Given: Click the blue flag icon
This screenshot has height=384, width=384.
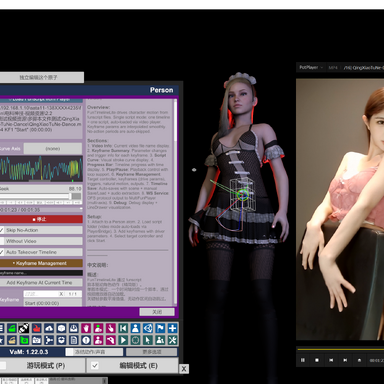Looking at the screenshot, I should 160,328.
